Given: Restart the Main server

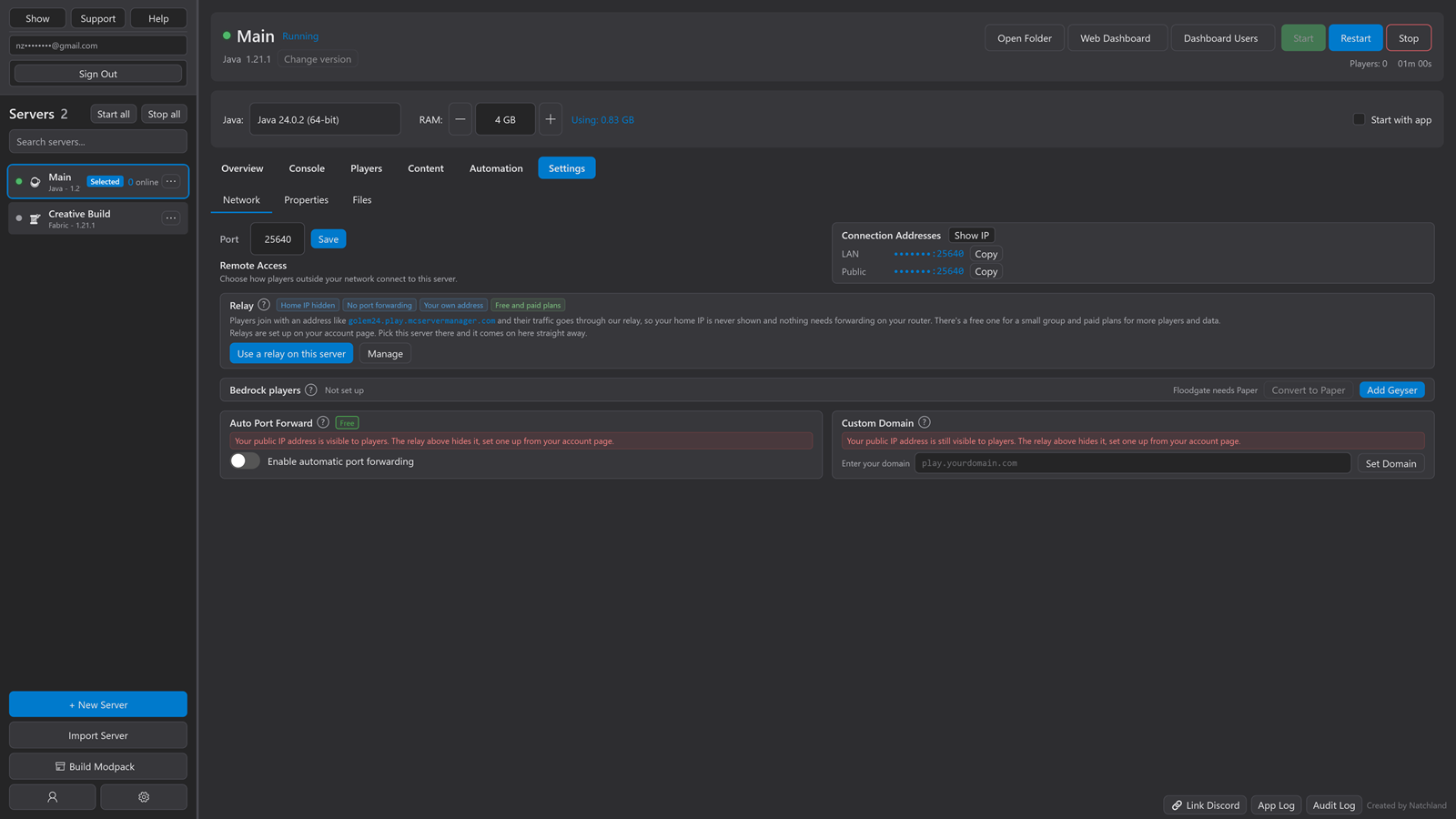Looking at the screenshot, I should (1355, 38).
